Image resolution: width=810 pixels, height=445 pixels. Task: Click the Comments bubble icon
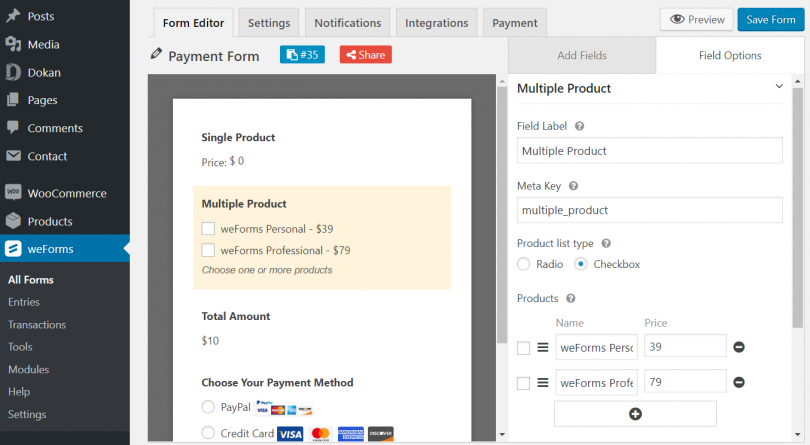13,128
